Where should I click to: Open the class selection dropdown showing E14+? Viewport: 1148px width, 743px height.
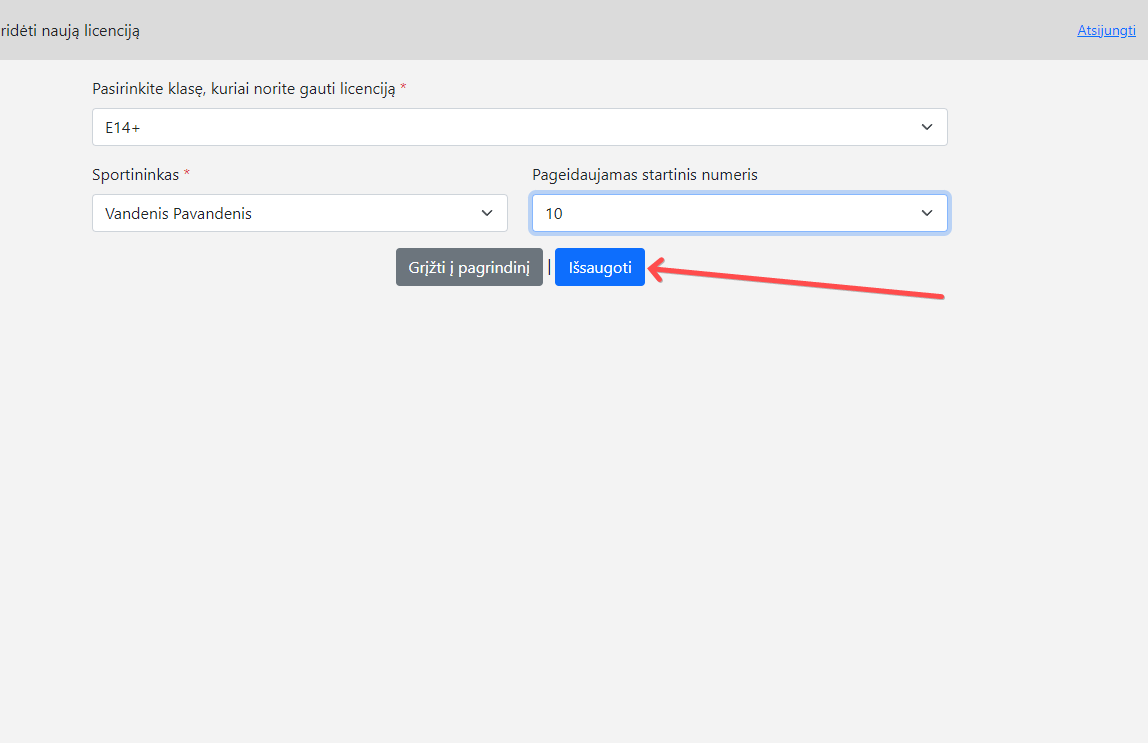(x=520, y=127)
